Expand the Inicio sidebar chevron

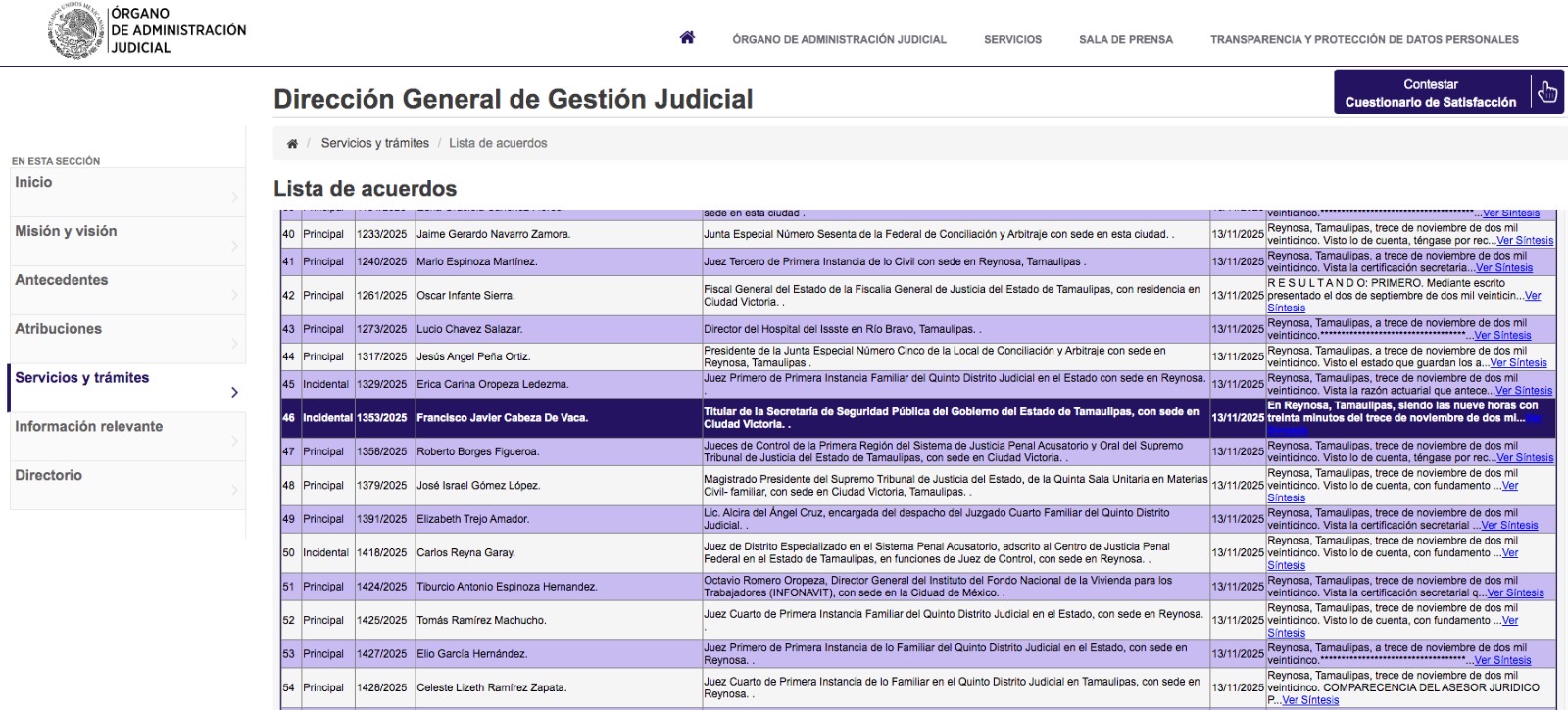pos(234,197)
